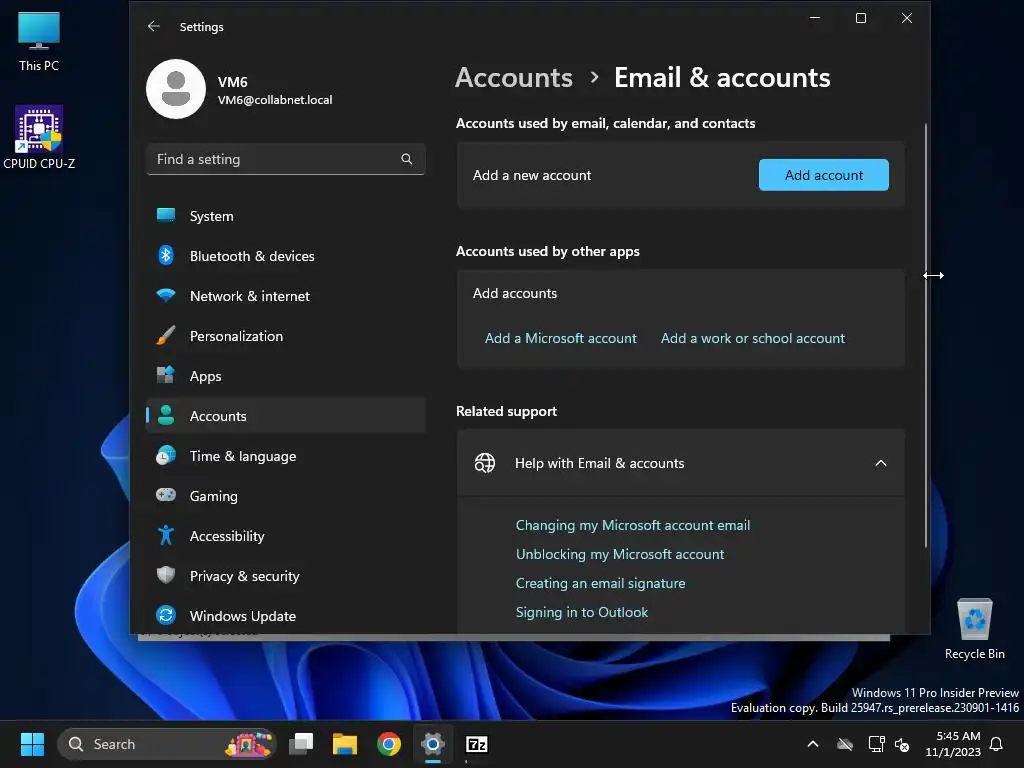Click the Find a setting search box
The width and height of the screenshot is (1024, 768).
286,159
